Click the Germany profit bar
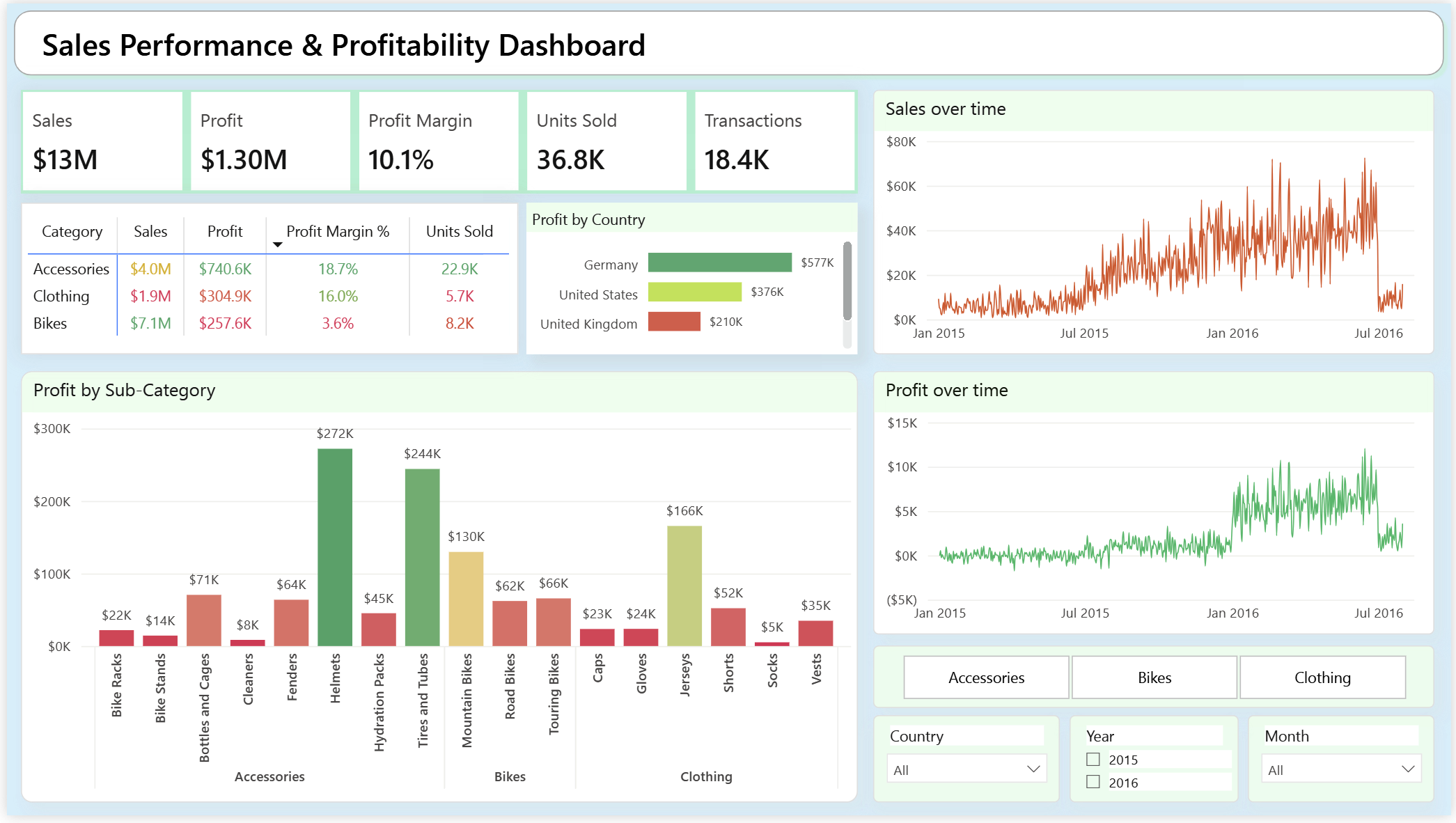Viewport: 1456px width, 823px height. coord(719,262)
